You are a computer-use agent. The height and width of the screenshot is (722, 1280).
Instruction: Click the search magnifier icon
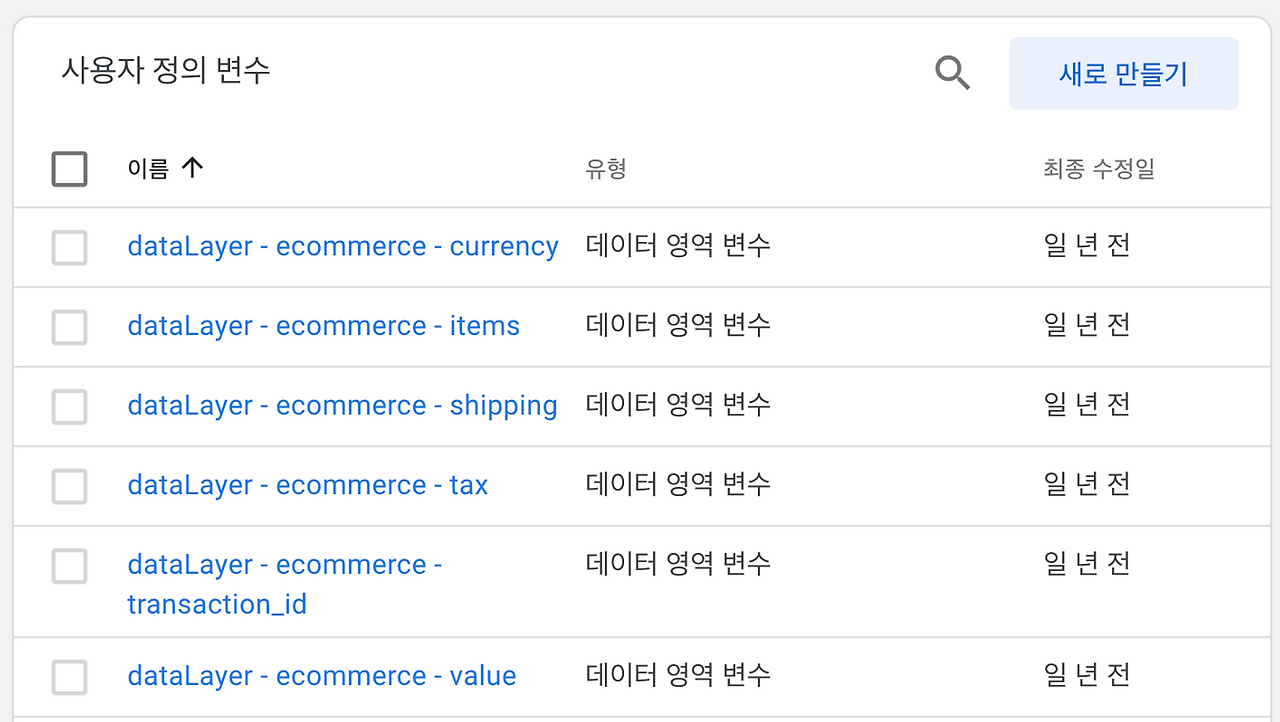point(952,73)
